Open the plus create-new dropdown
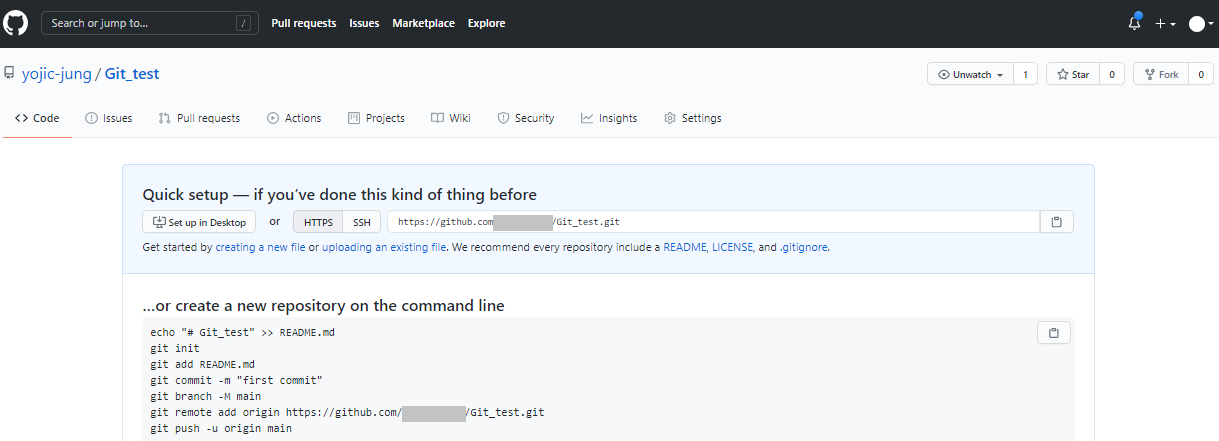 coord(1165,23)
